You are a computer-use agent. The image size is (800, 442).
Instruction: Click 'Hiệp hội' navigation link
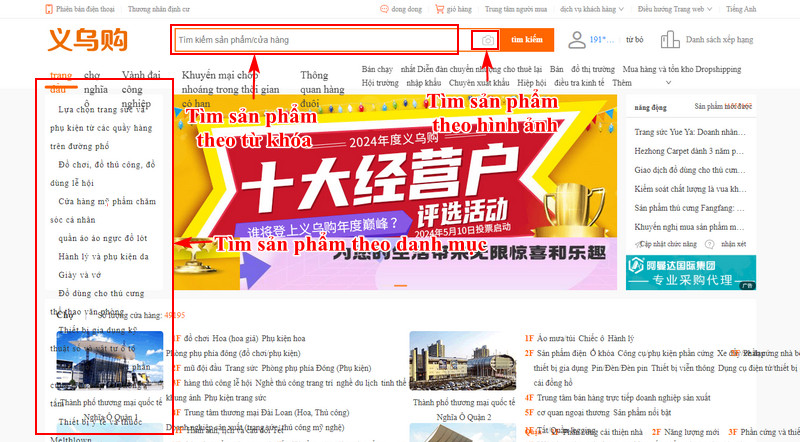click(532, 83)
